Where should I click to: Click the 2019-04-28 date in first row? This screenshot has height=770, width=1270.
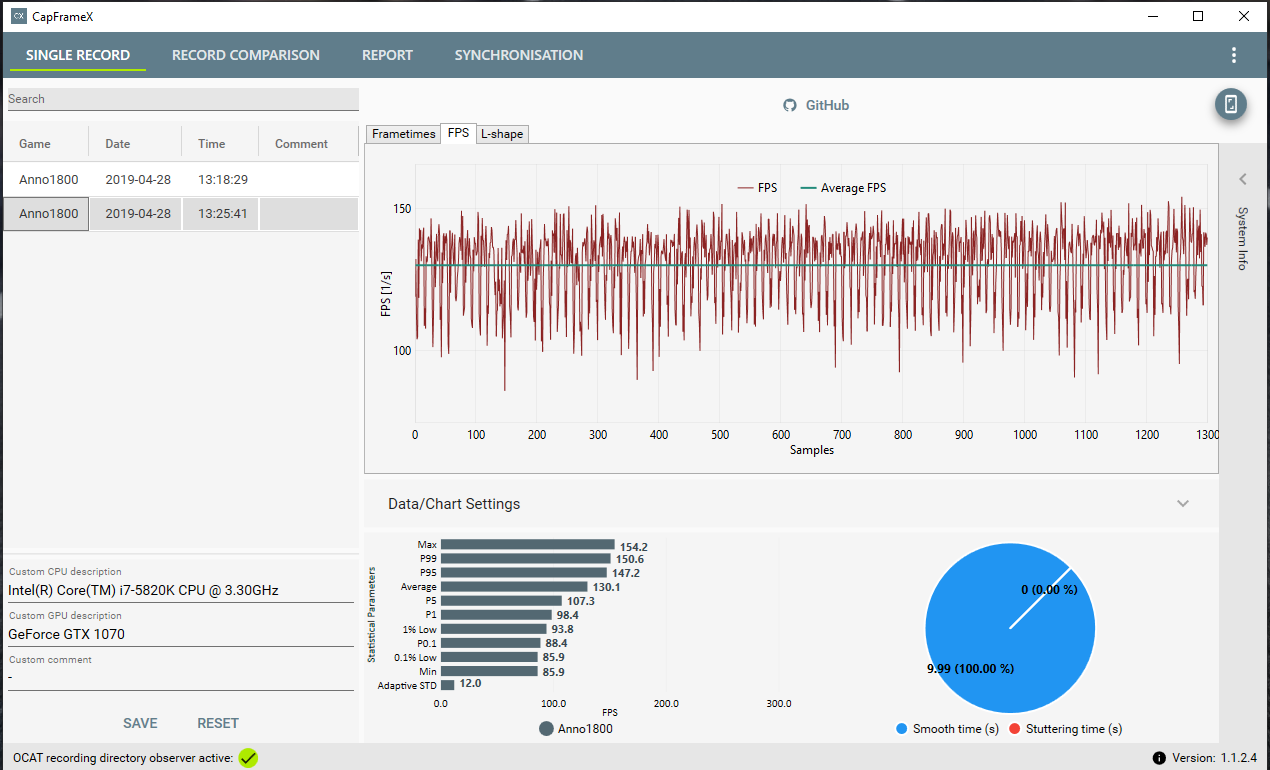tap(138, 180)
